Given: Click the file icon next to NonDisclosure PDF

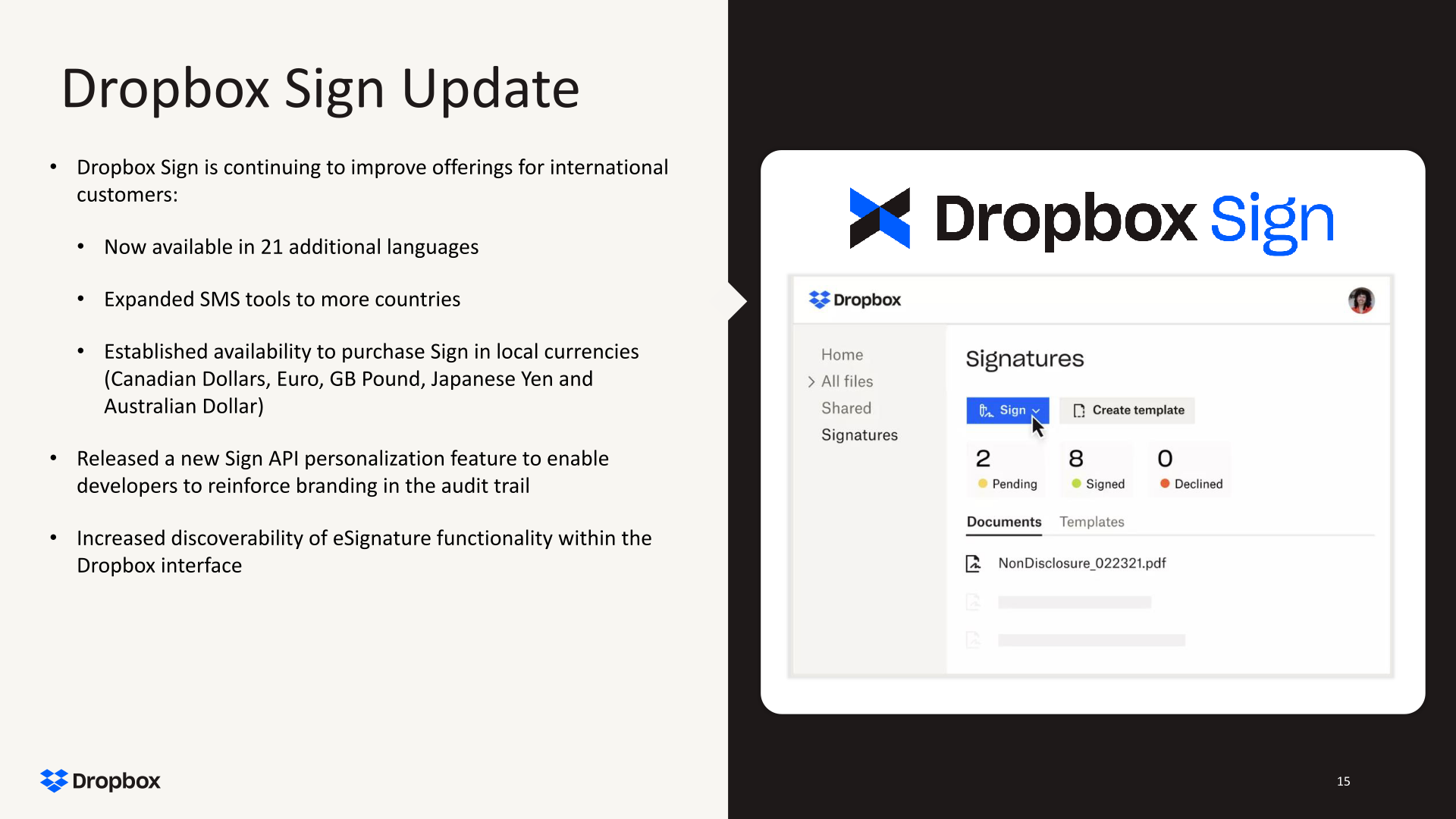Looking at the screenshot, I should coord(974,563).
